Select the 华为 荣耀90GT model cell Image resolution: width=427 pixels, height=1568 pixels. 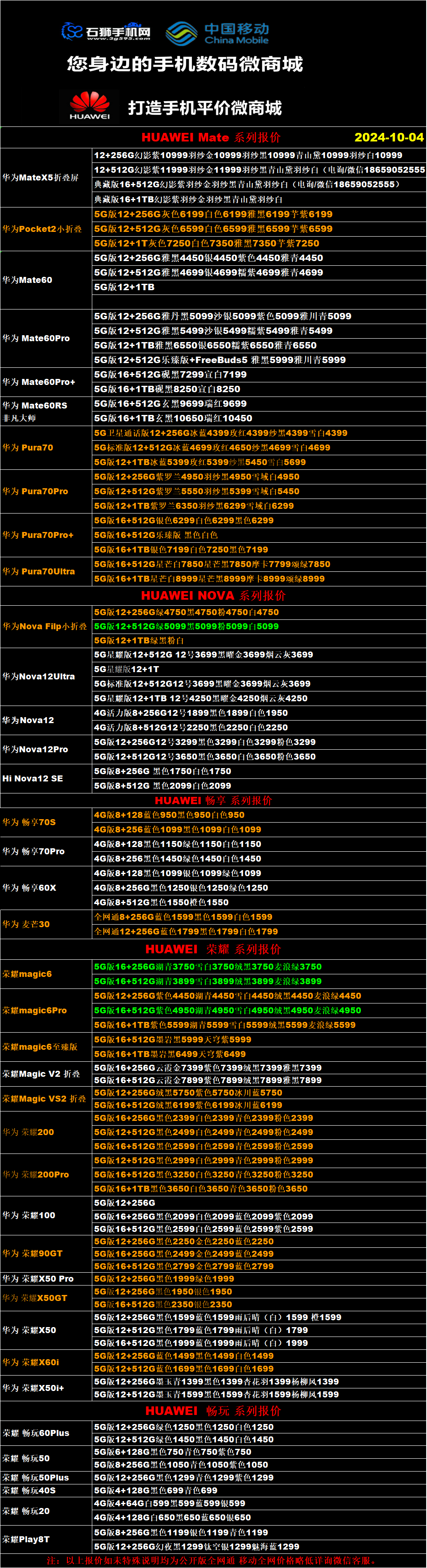[x=46, y=1254]
